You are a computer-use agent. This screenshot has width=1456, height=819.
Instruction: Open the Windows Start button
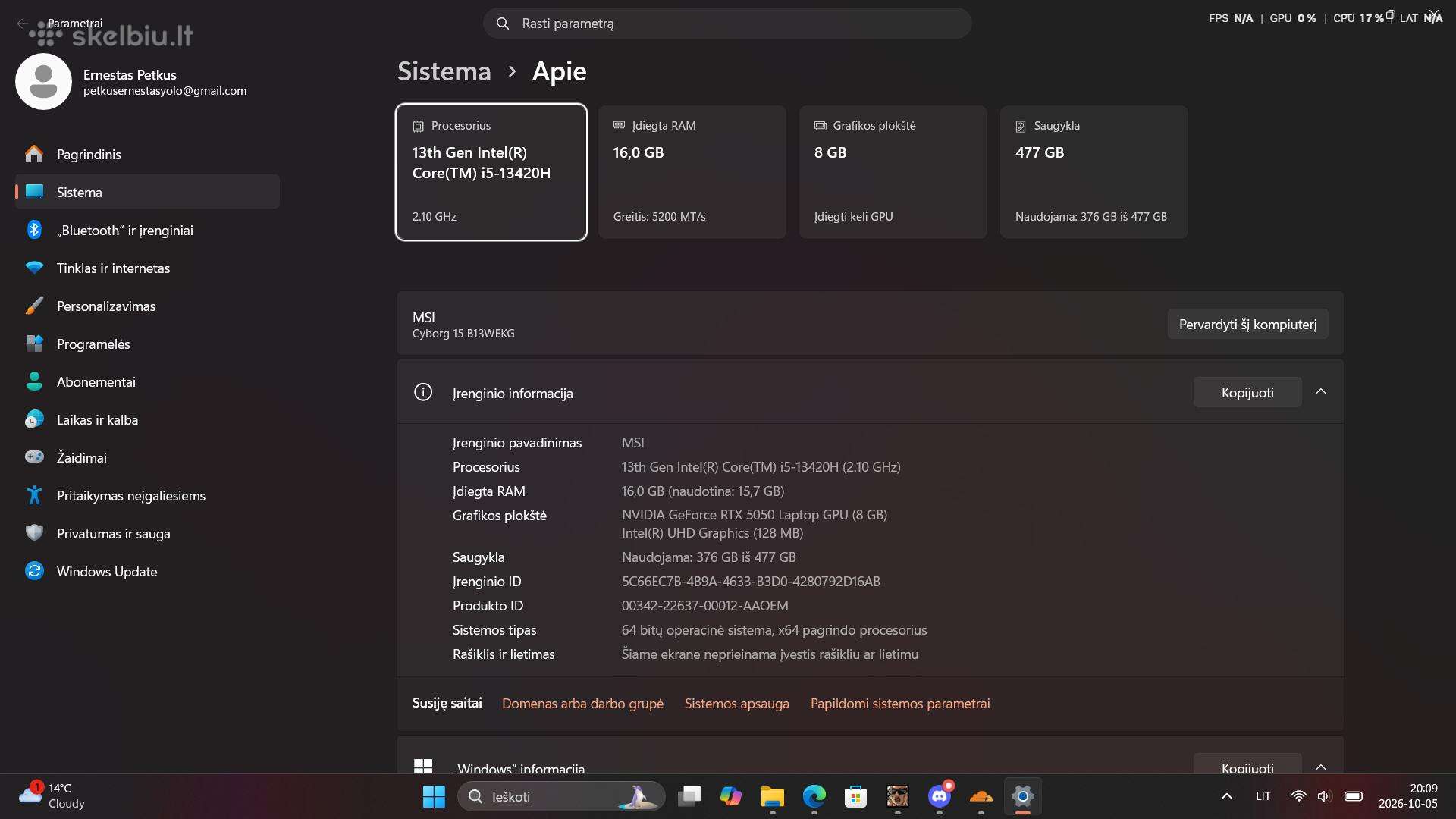click(x=434, y=796)
